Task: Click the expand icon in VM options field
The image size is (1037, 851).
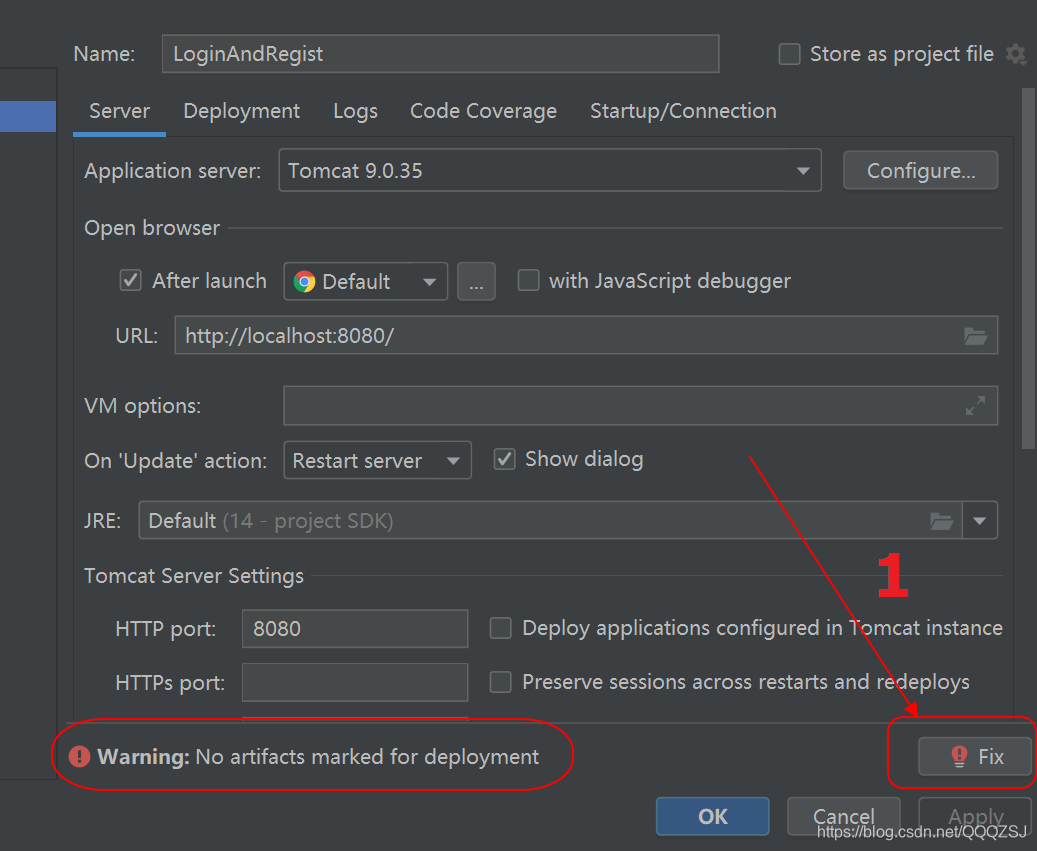Action: pos(975,405)
